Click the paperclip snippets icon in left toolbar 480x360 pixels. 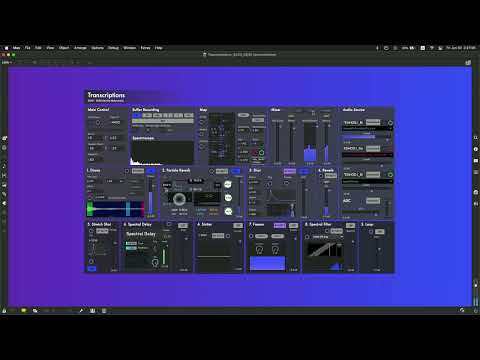(x=4, y=194)
